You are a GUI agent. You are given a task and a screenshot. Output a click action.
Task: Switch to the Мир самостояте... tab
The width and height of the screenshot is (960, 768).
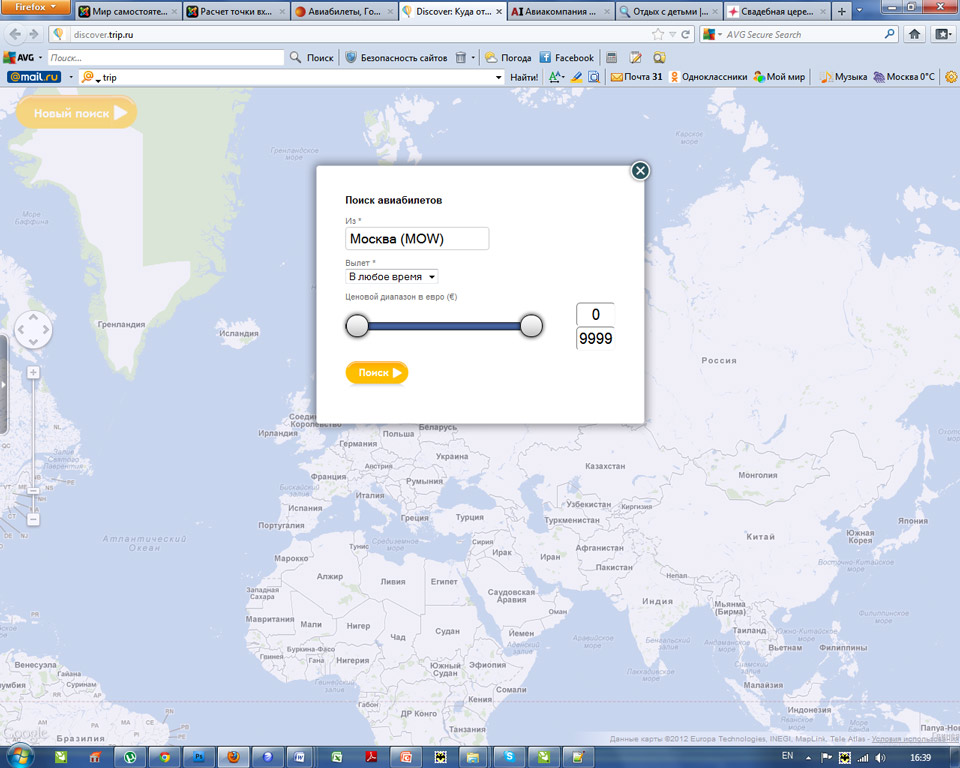coord(129,11)
